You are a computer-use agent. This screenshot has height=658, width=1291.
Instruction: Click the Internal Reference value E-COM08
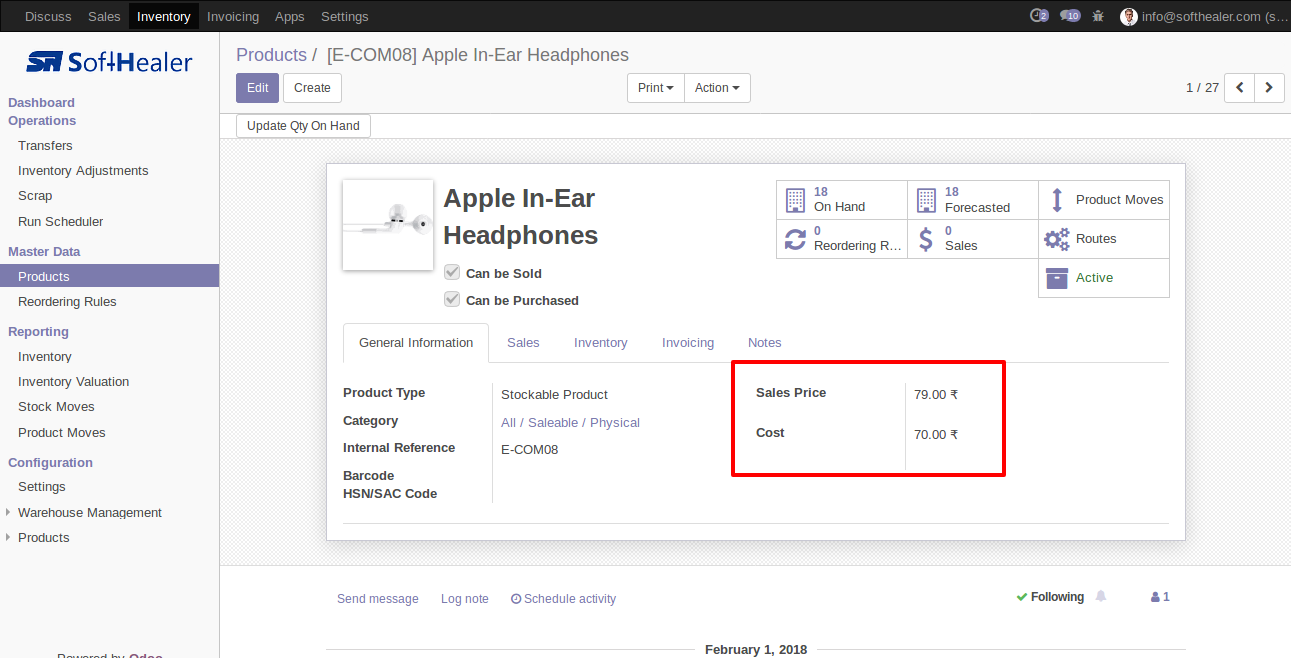(530, 449)
